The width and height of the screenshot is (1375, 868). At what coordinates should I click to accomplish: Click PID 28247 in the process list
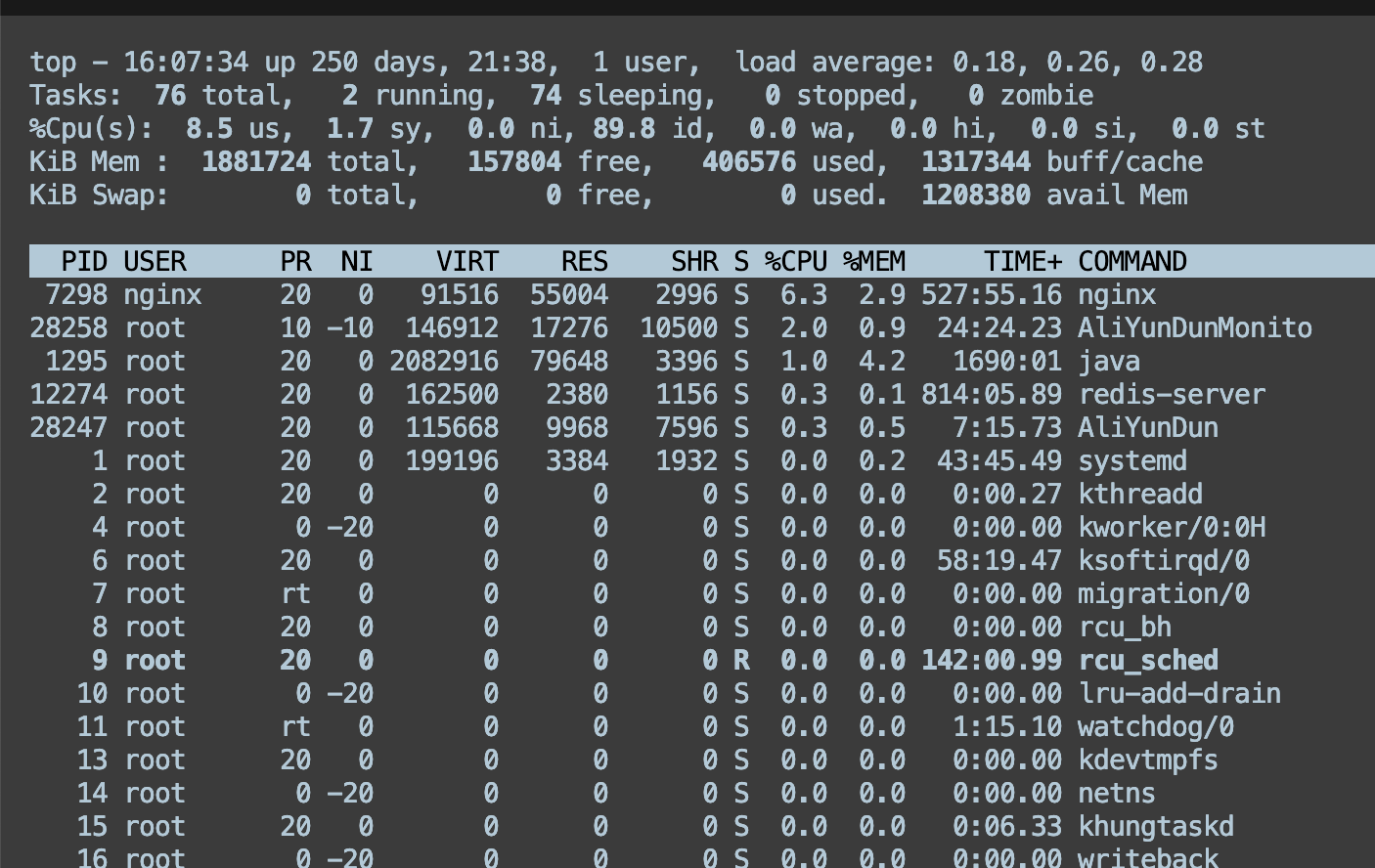pos(68,428)
